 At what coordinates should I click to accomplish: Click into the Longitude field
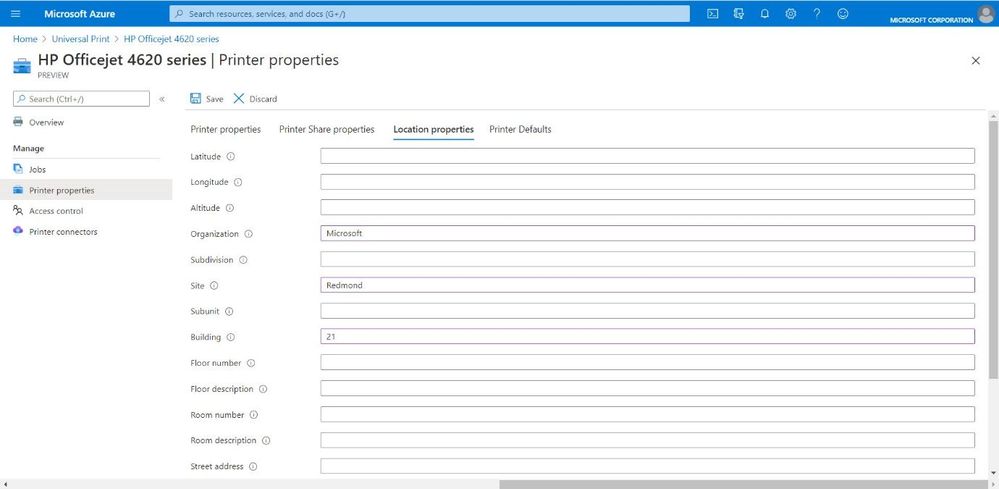(647, 182)
